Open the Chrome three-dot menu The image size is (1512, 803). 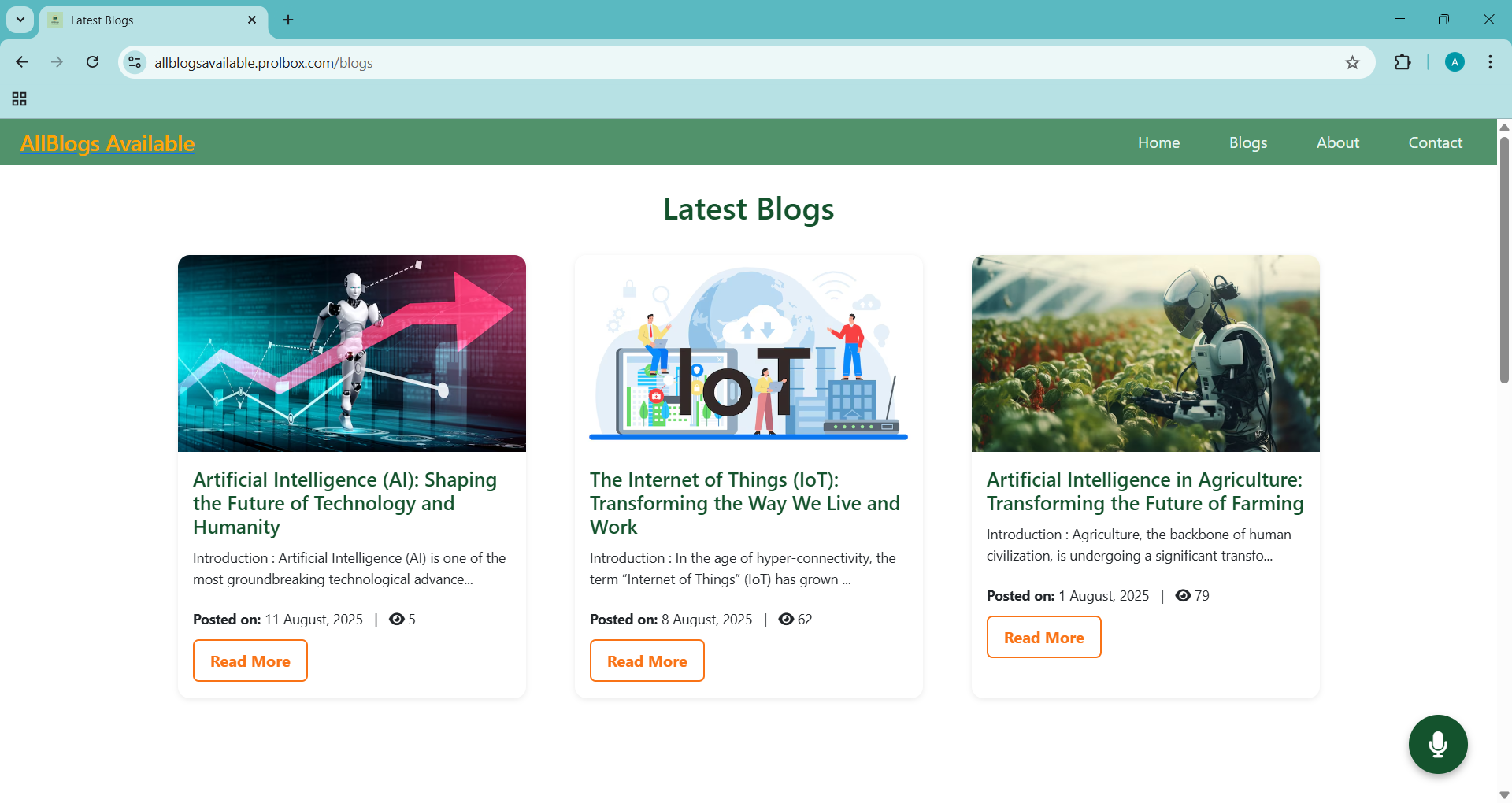coord(1490,62)
